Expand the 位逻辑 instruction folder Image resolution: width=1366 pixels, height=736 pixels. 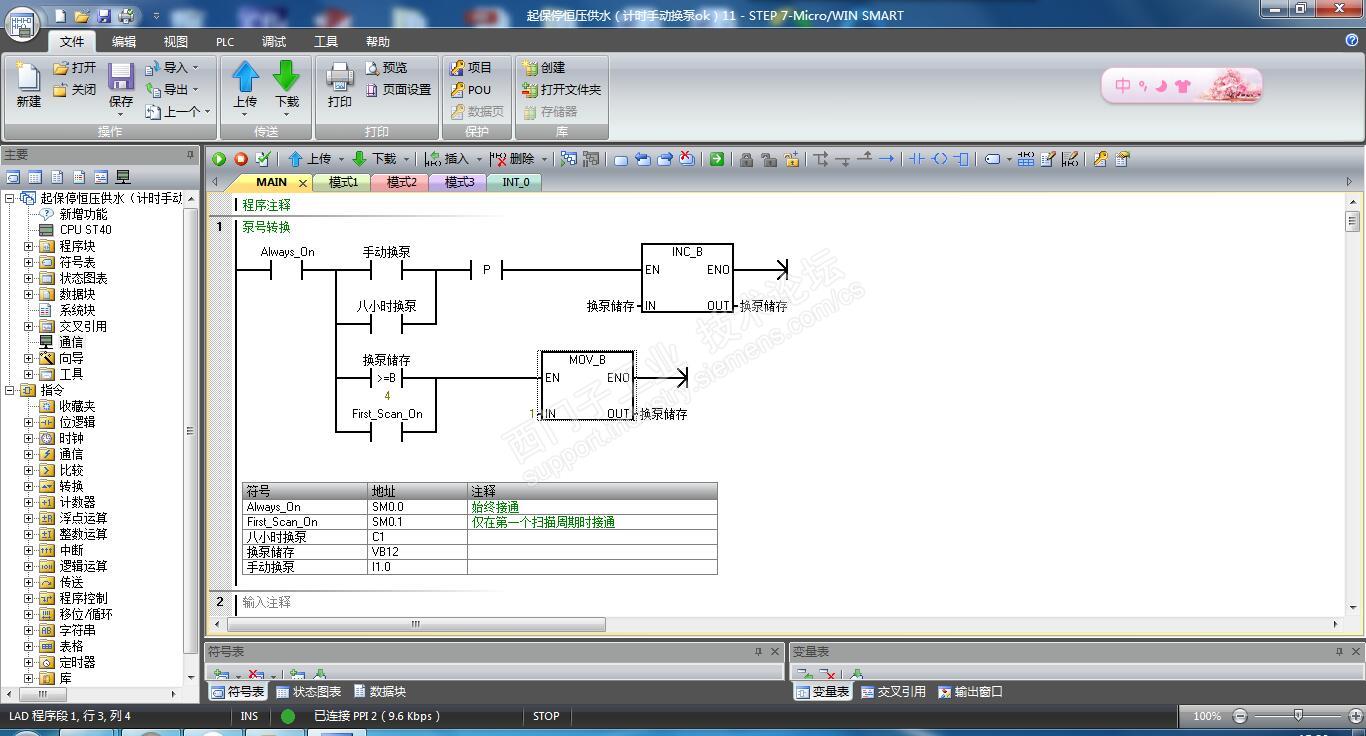click(x=29, y=422)
